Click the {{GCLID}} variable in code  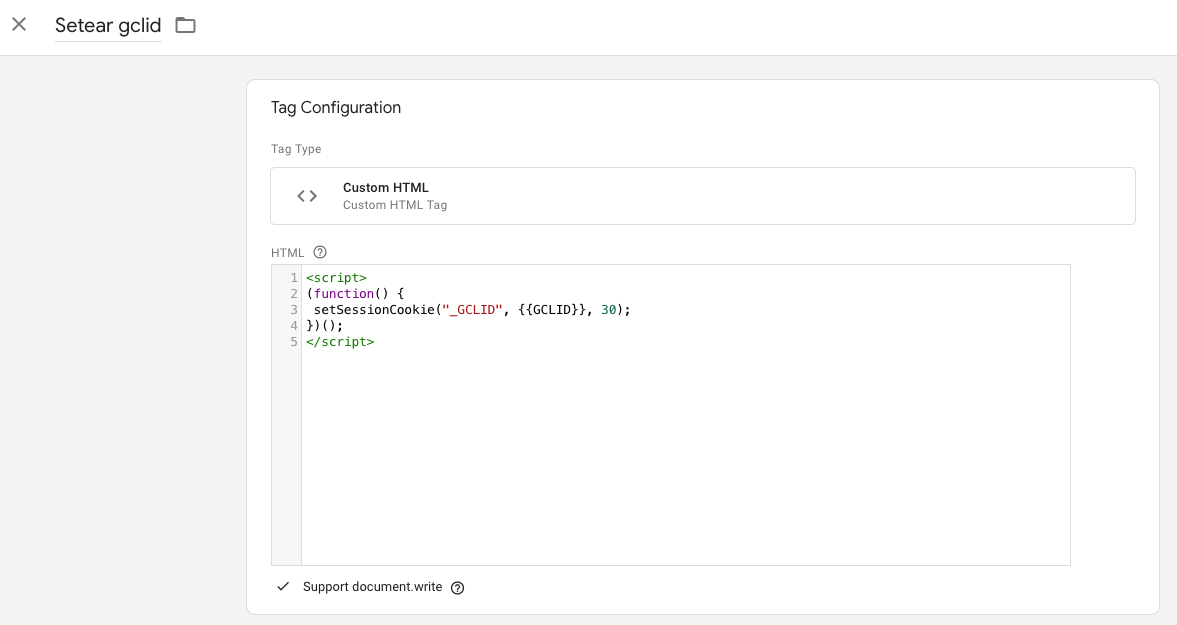coord(552,310)
